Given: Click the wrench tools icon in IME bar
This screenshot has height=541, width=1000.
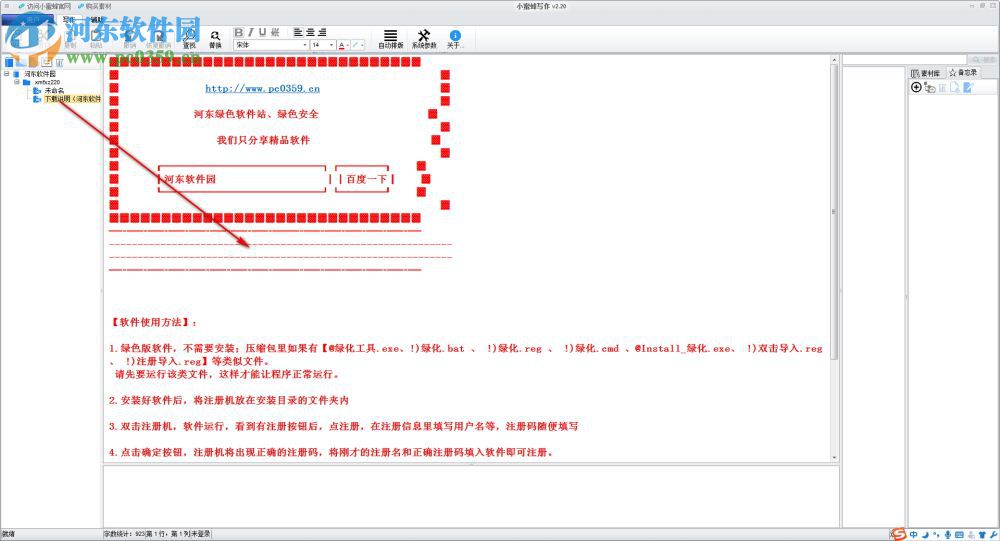Looking at the screenshot, I should (994, 535).
